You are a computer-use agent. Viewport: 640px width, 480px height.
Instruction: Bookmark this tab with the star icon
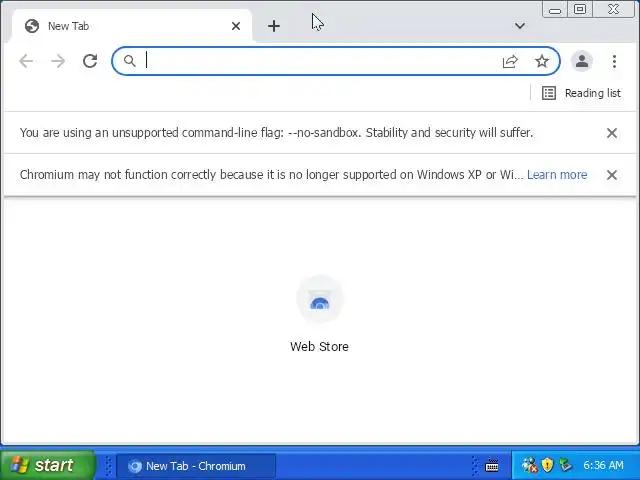[542, 61]
